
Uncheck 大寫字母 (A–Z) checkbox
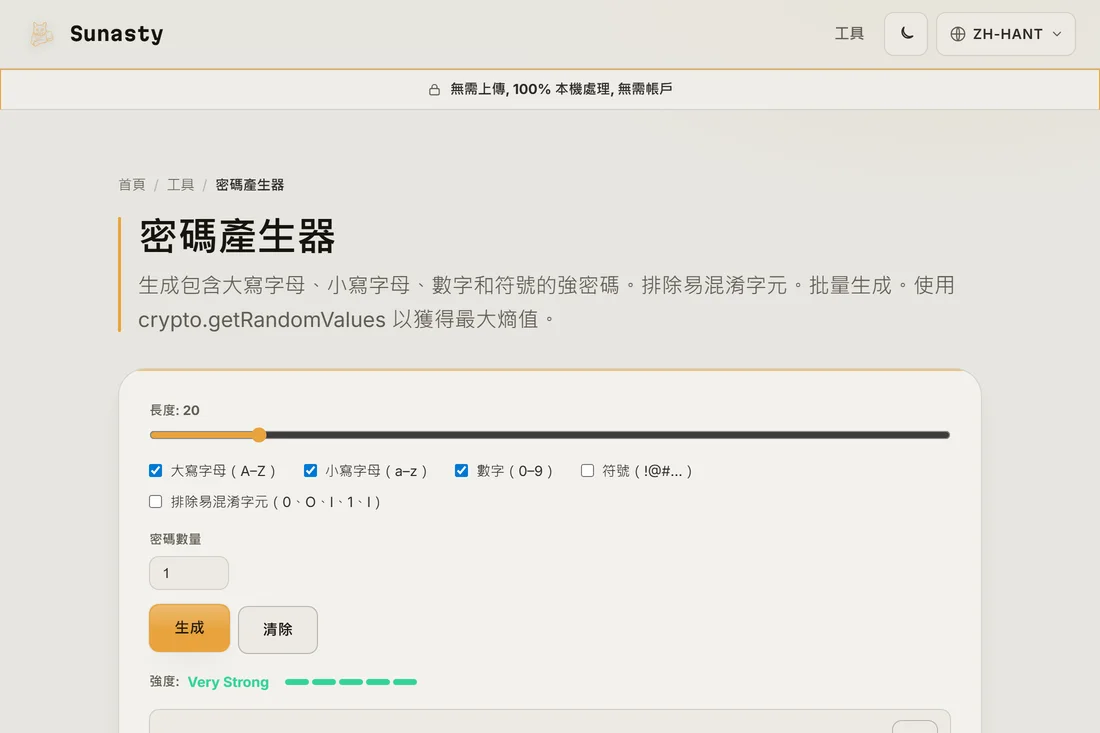point(155,471)
